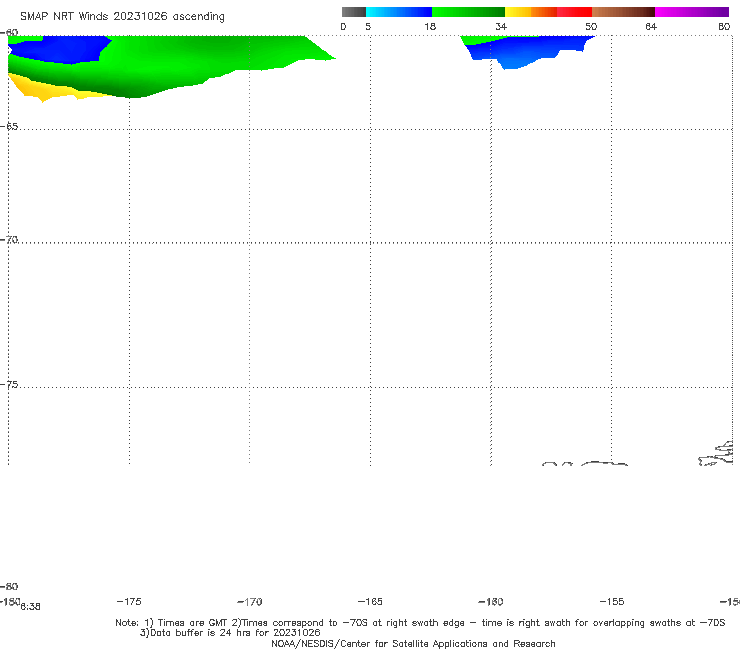Pick the cyan-to-blue segment of the colorbar
740x650 pixels.
pyautogui.click(x=399, y=12)
